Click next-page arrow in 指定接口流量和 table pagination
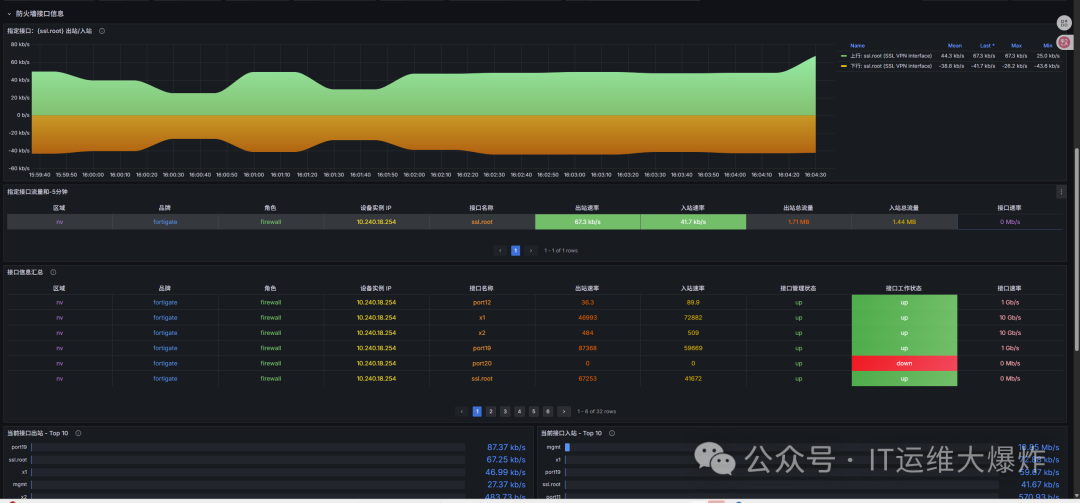The width and height of the screenshot is (1080, 503). (x=531, y=251)
